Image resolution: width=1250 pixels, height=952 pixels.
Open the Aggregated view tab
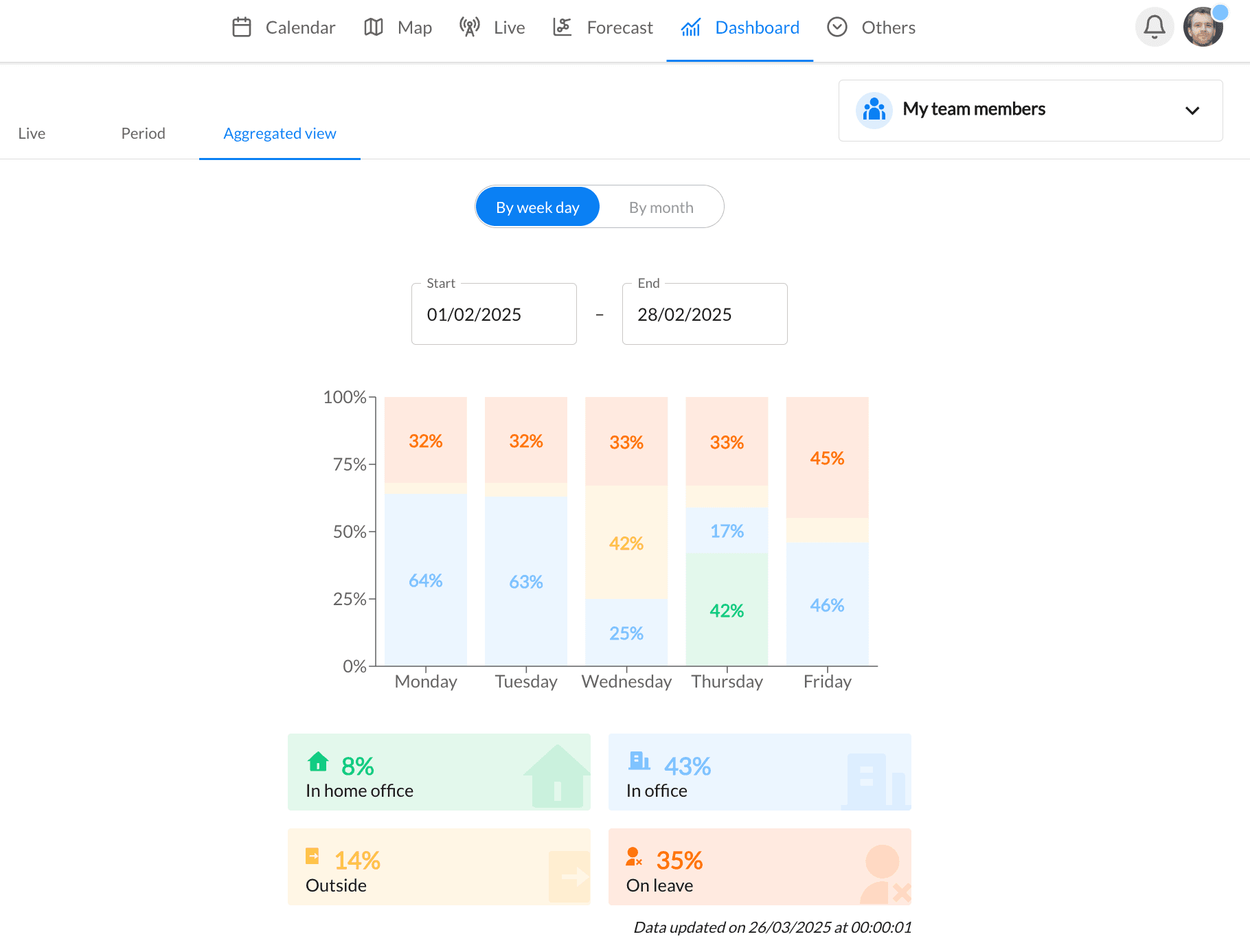pos(279,133)
